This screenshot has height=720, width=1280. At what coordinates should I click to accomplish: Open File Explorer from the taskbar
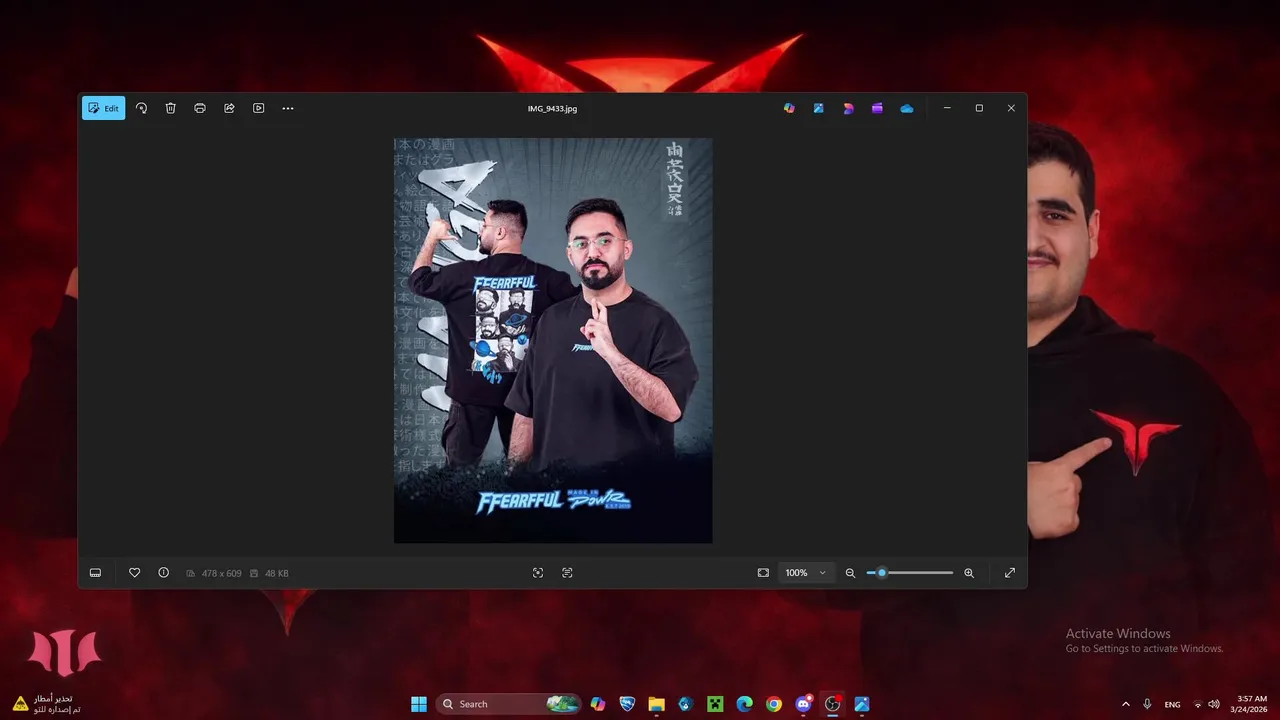[656, 704]
